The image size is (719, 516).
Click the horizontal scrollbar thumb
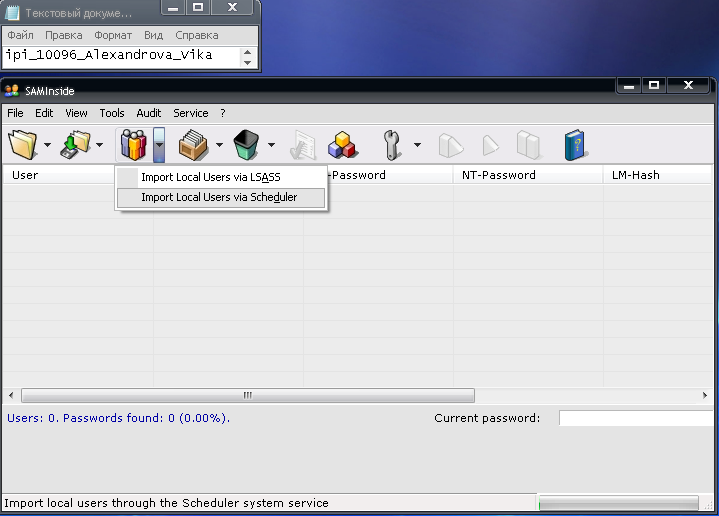coord(248,395)
